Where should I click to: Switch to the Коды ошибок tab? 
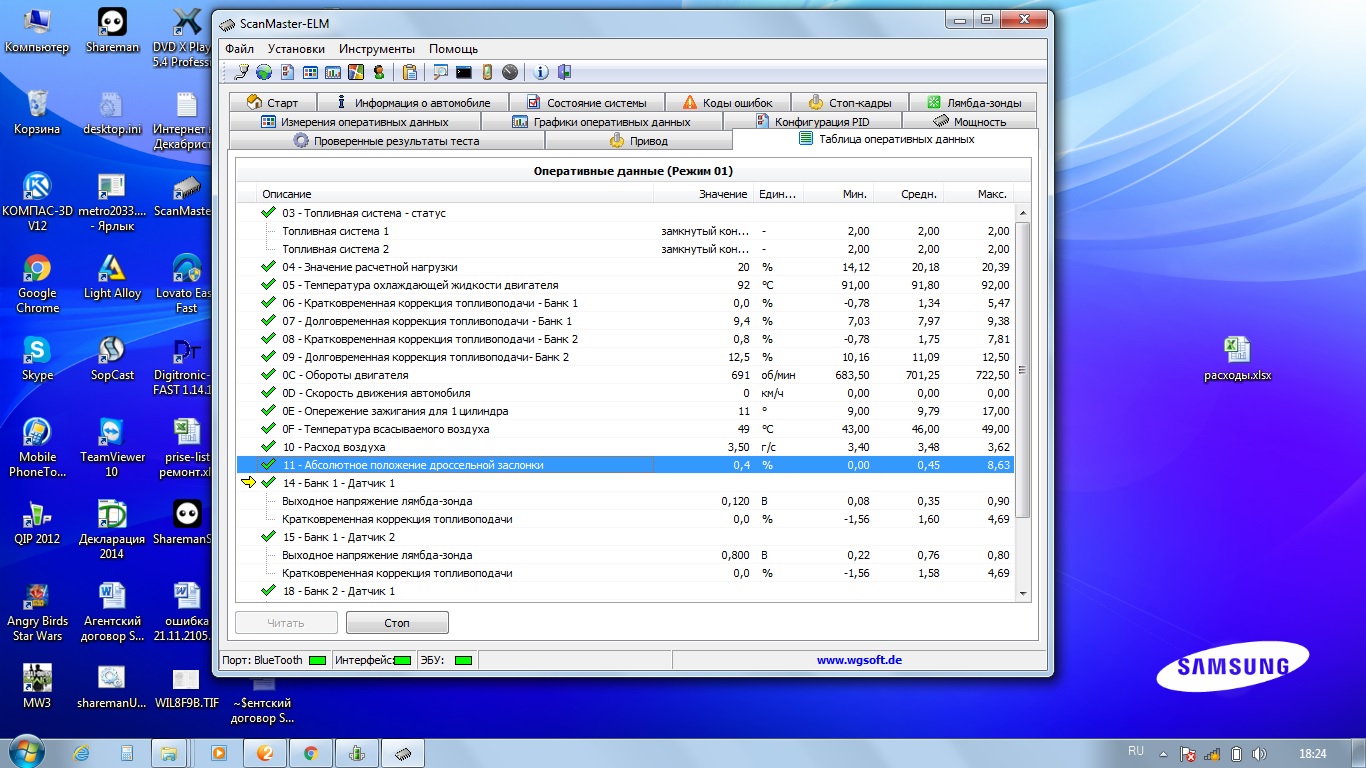(727, 103)
